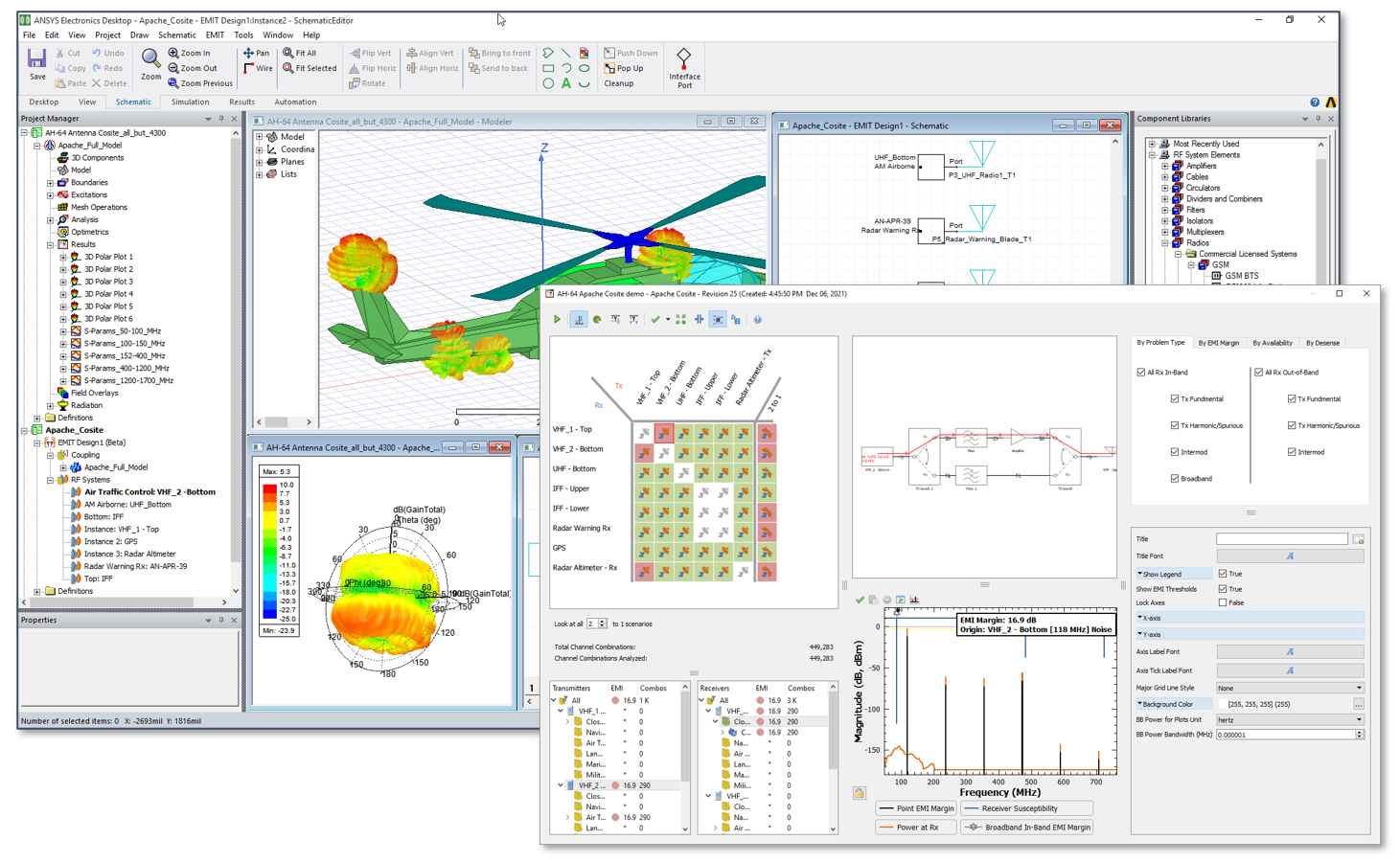
Task: Click the four green squares icon
Action: pos(680,320)
